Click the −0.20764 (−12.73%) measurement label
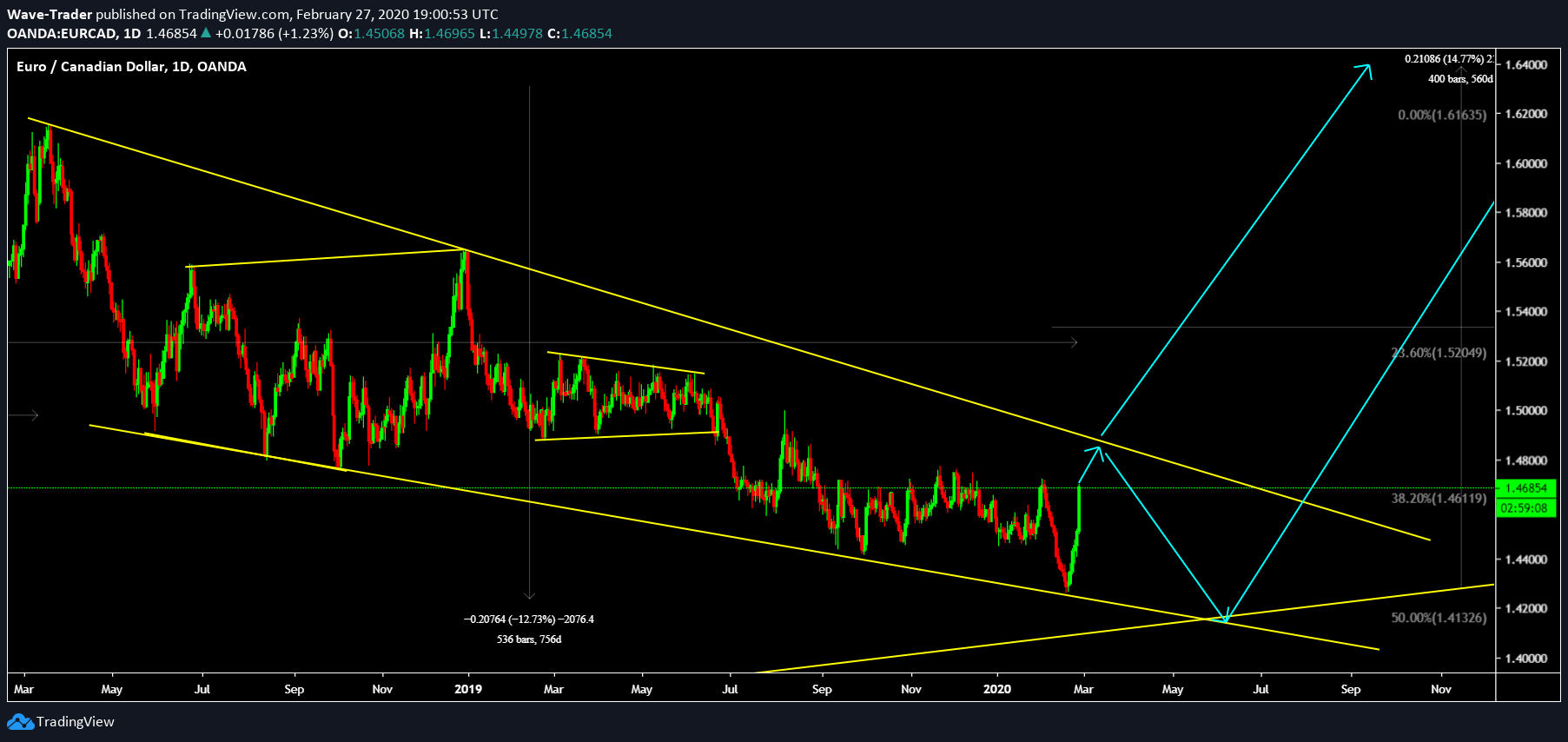 (x=529, y=619)
